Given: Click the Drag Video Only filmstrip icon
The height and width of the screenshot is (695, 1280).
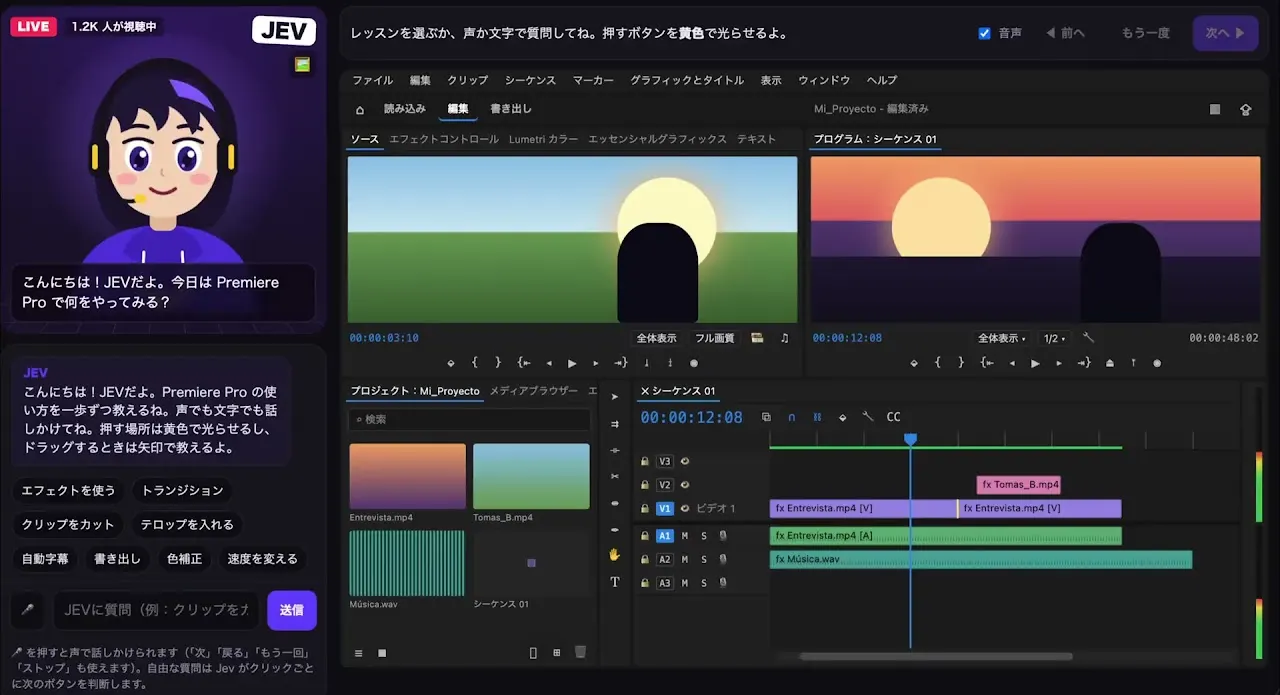Looking at the screenshot, I should coord(757,338).
